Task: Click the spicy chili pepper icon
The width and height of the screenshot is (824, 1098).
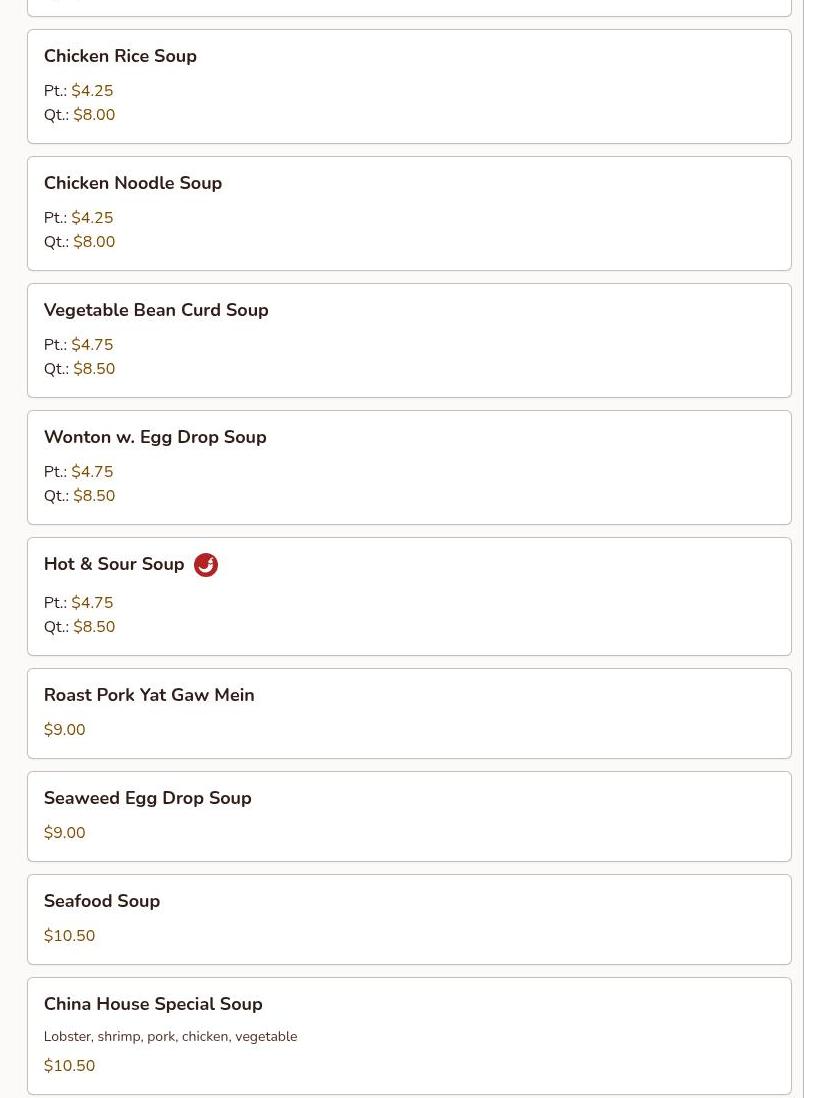Action: point(206,564)
